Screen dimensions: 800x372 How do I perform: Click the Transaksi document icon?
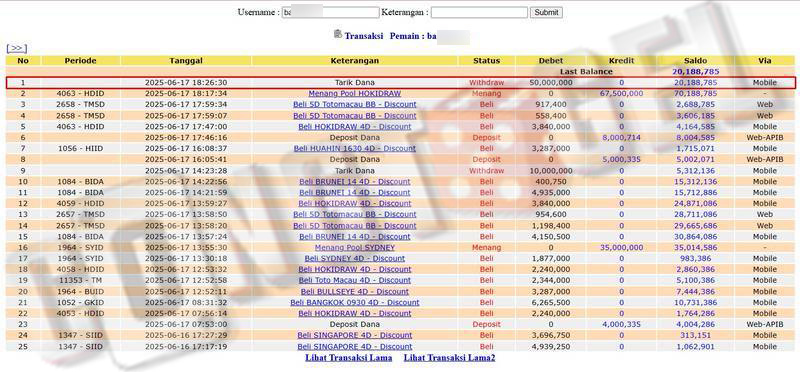pos(337,34)
